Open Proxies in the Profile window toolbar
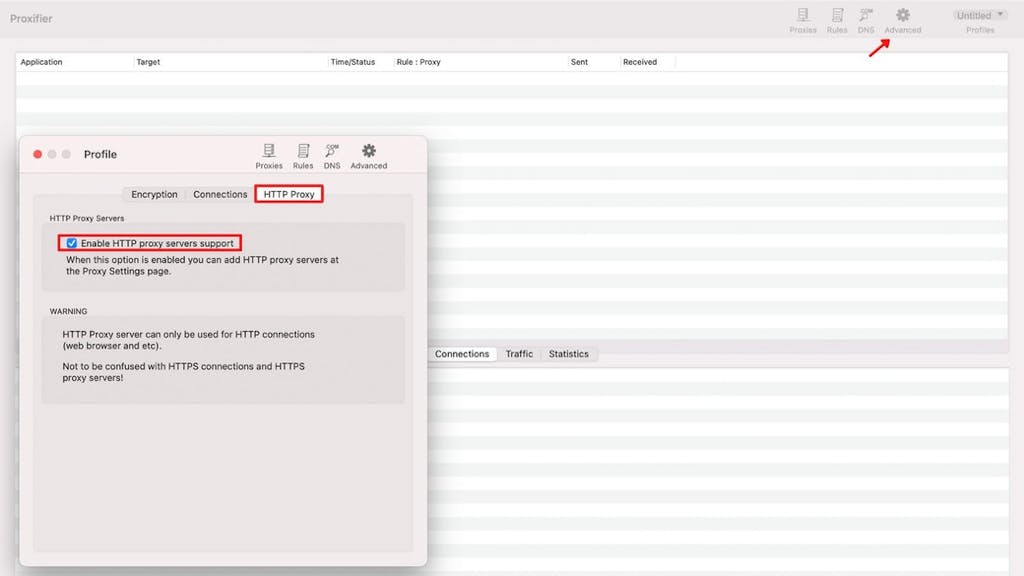The height and width of the screenshot is (576, 1024). pyautogui.click(x=268, y=156)
